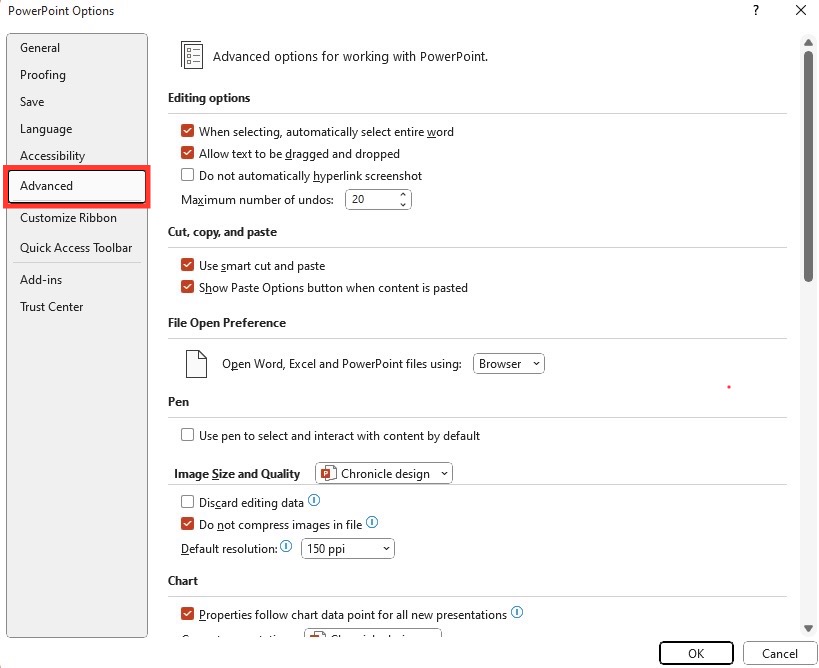Click the info icon beside Default resolution label
Viewport: 819px width, 668px height.
(286, 546)
